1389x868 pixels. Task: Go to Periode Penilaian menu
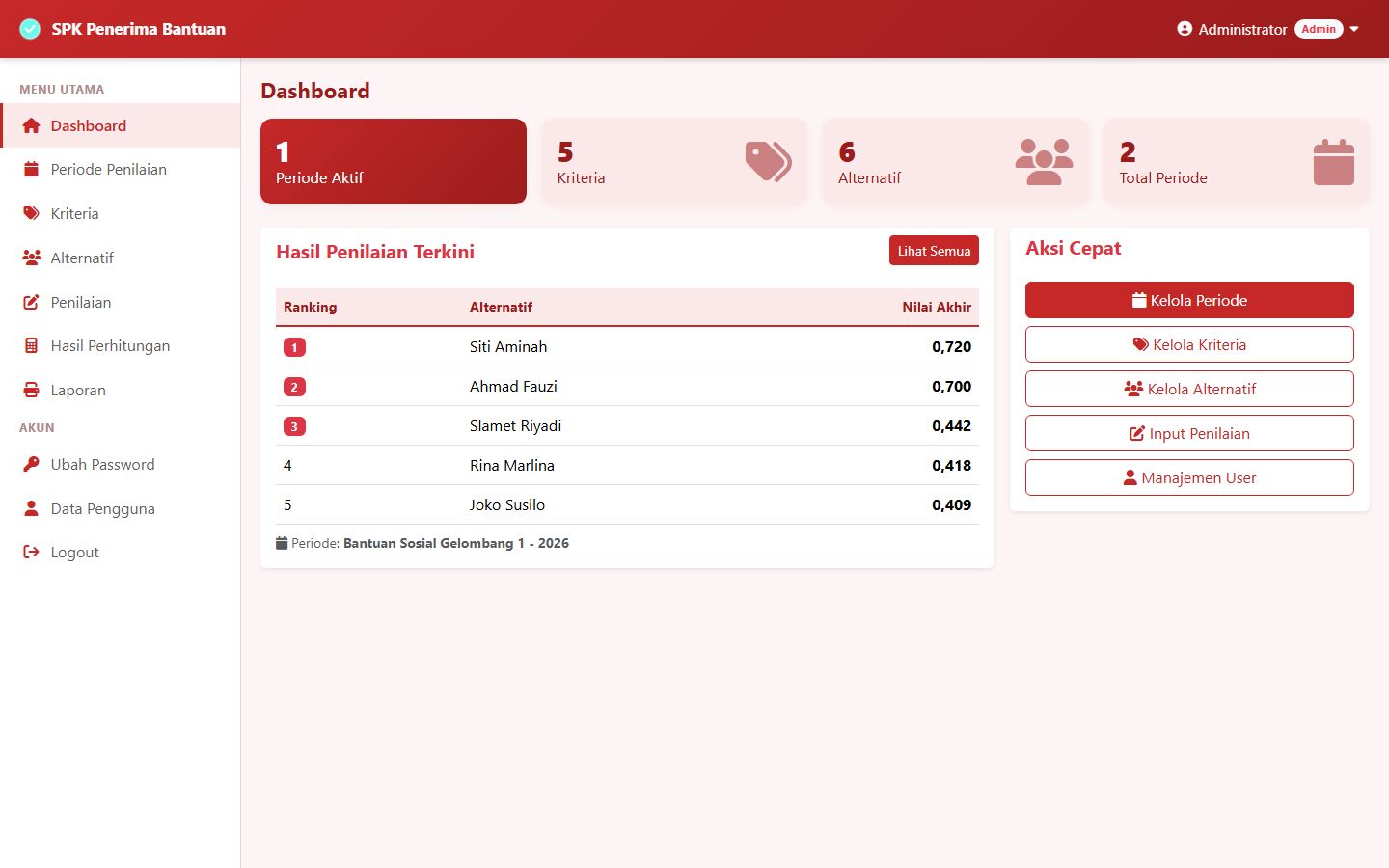pyautogui.click(x=121, y=169)
